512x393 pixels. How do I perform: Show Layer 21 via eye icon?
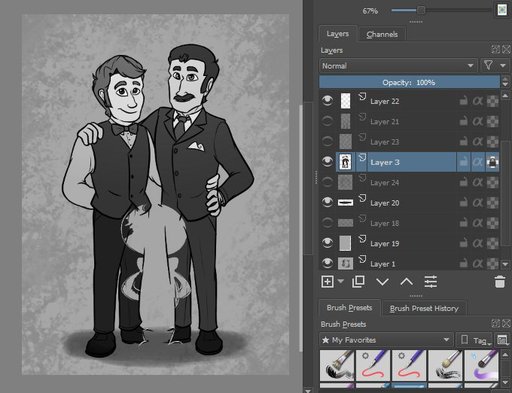pos(327,121)
